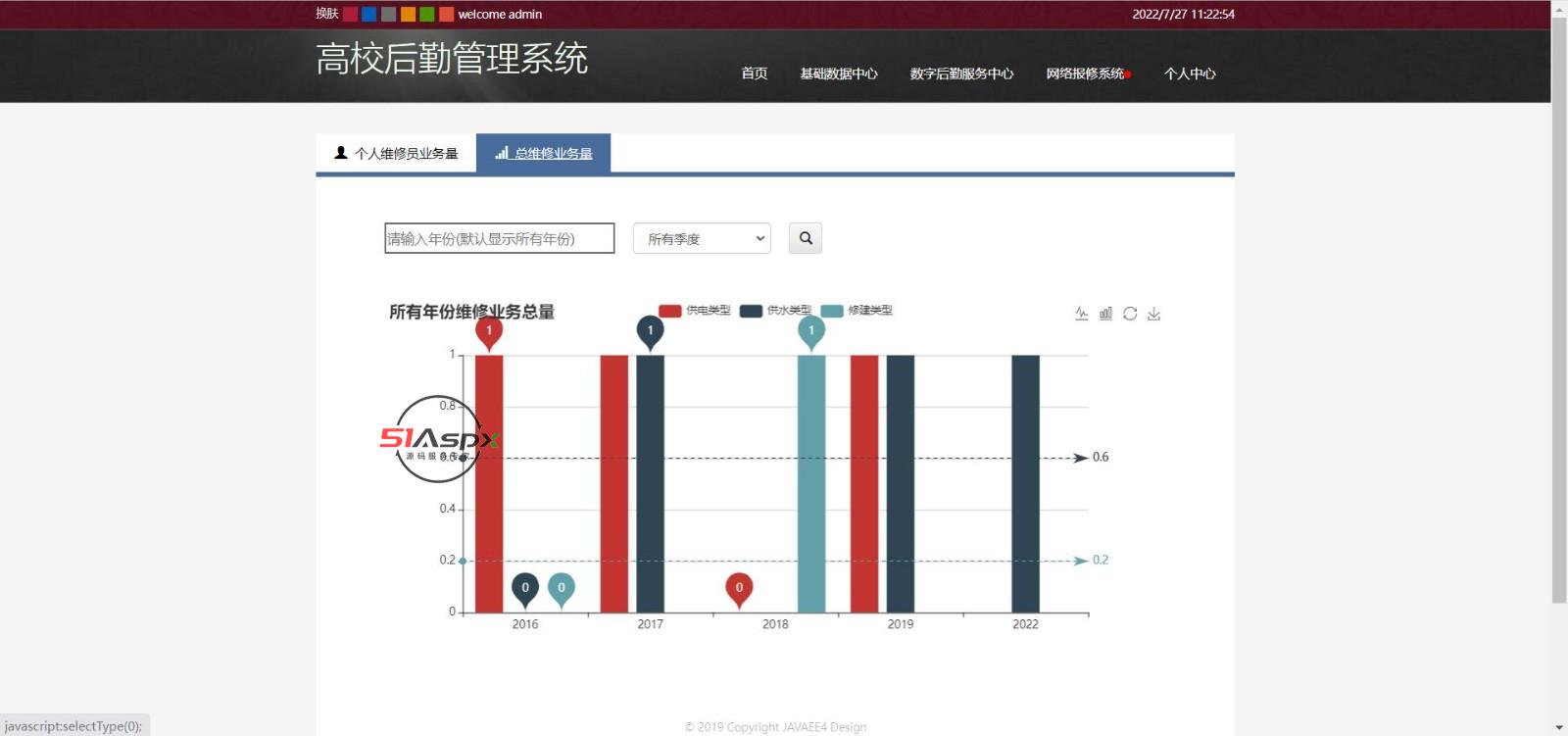This screenshot has height=736, width=1568.
Task: Expand the 基础数据中心 navigation menu
Action: [x=838, y=74]
